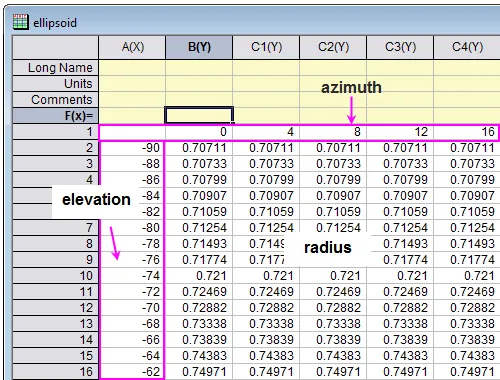The image size is (500, 380).
Task: Click Long Name cell of column A(X)
Action: (132, 68)
